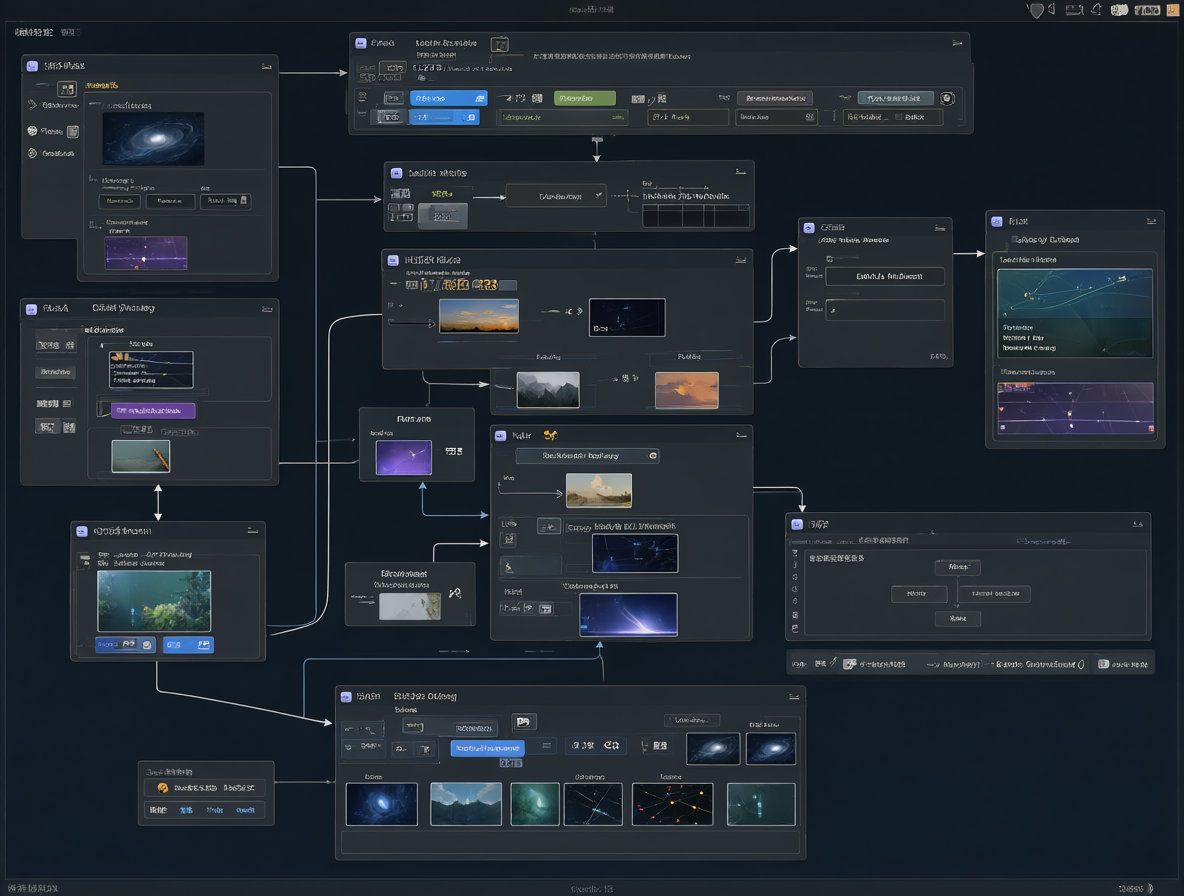Click the gray button below the yellow label near the grid

pos(442,216)
